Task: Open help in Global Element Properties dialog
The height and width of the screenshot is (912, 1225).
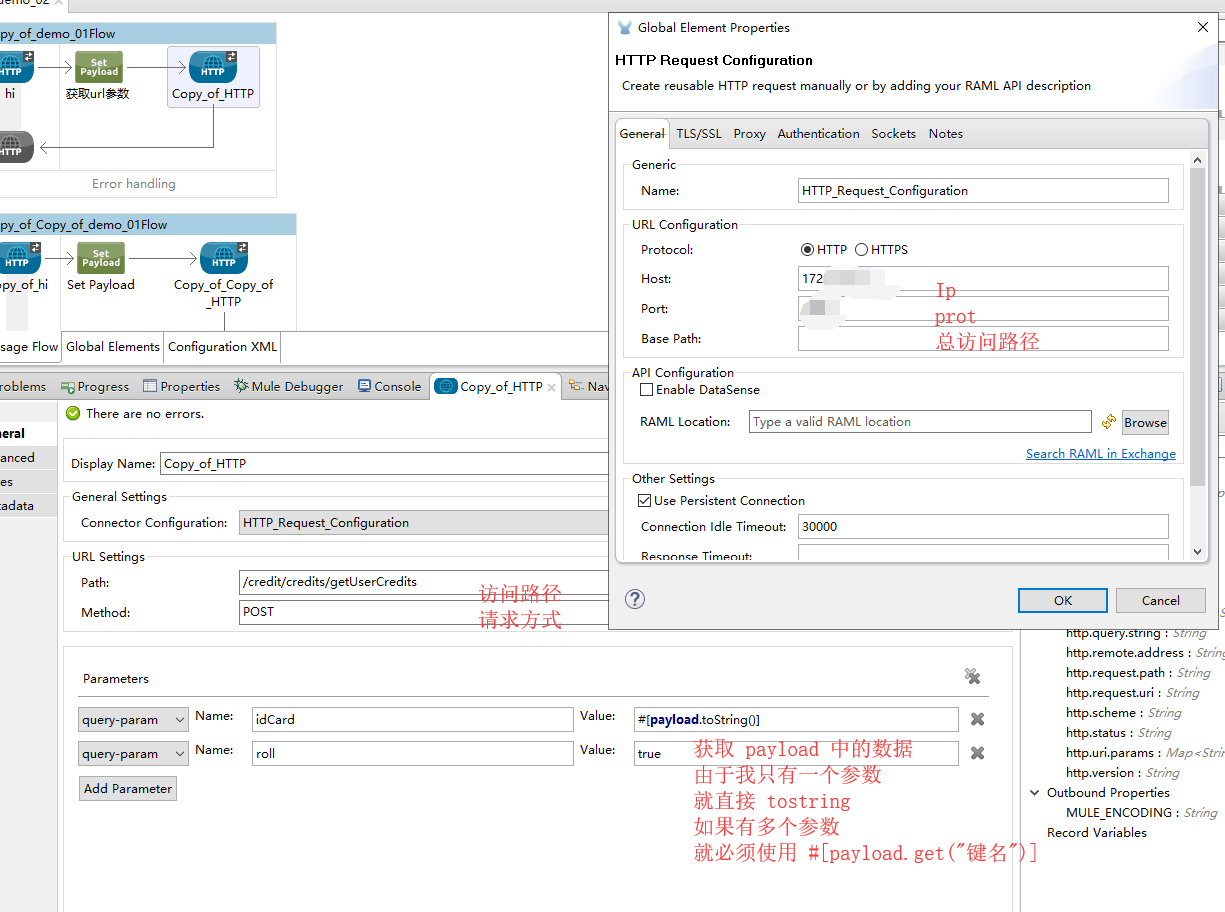Action: click(635, 599)
